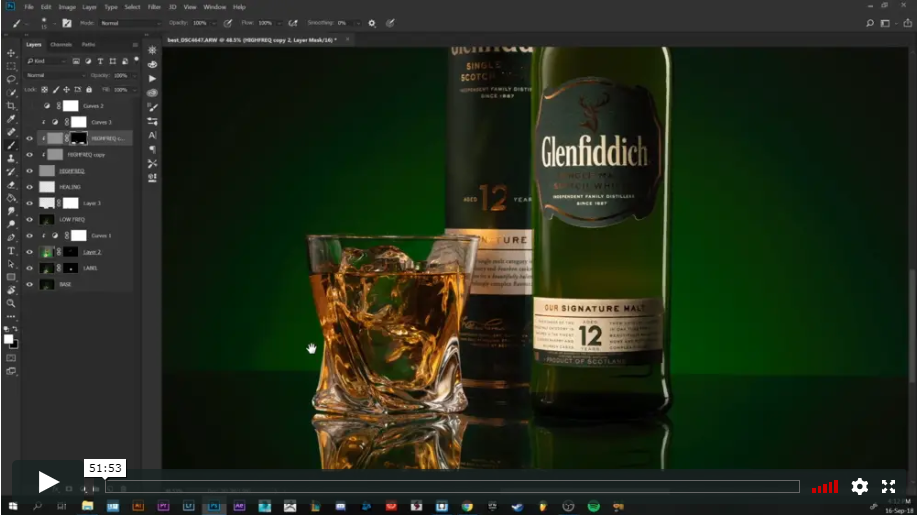Open the Actions panel play icon
Viewport: 917px width, 516px height.
click(x=152, y=78)
